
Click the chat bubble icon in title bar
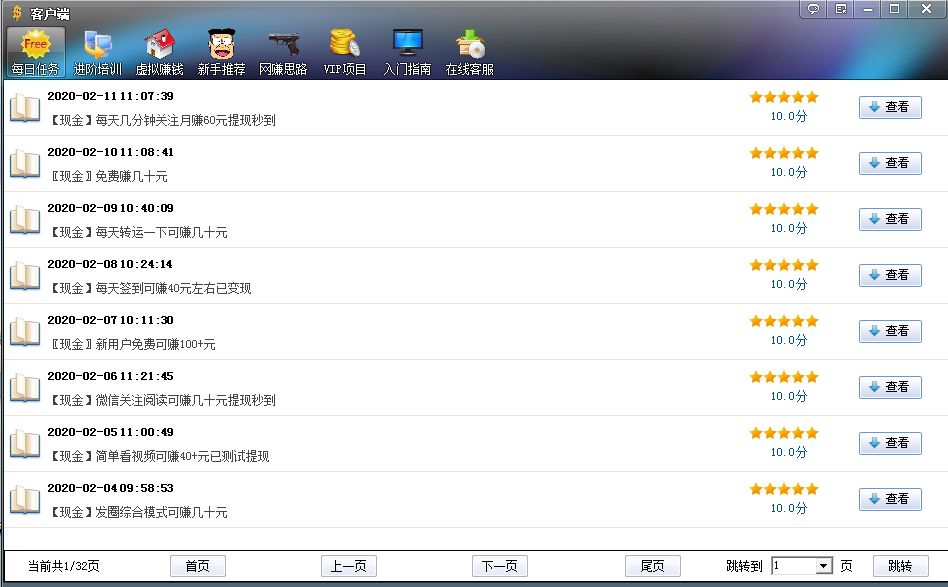(x=813, y=9)
